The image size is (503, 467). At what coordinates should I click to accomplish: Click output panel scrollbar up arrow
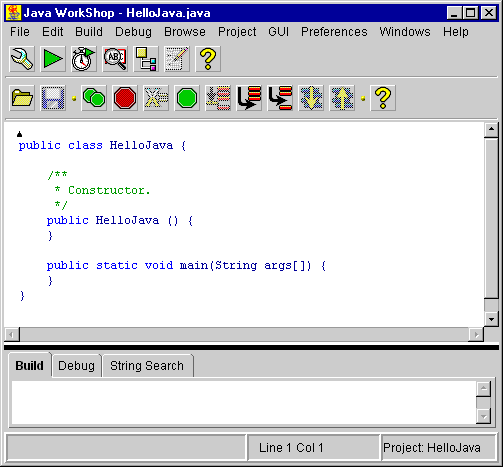[484, 389]
